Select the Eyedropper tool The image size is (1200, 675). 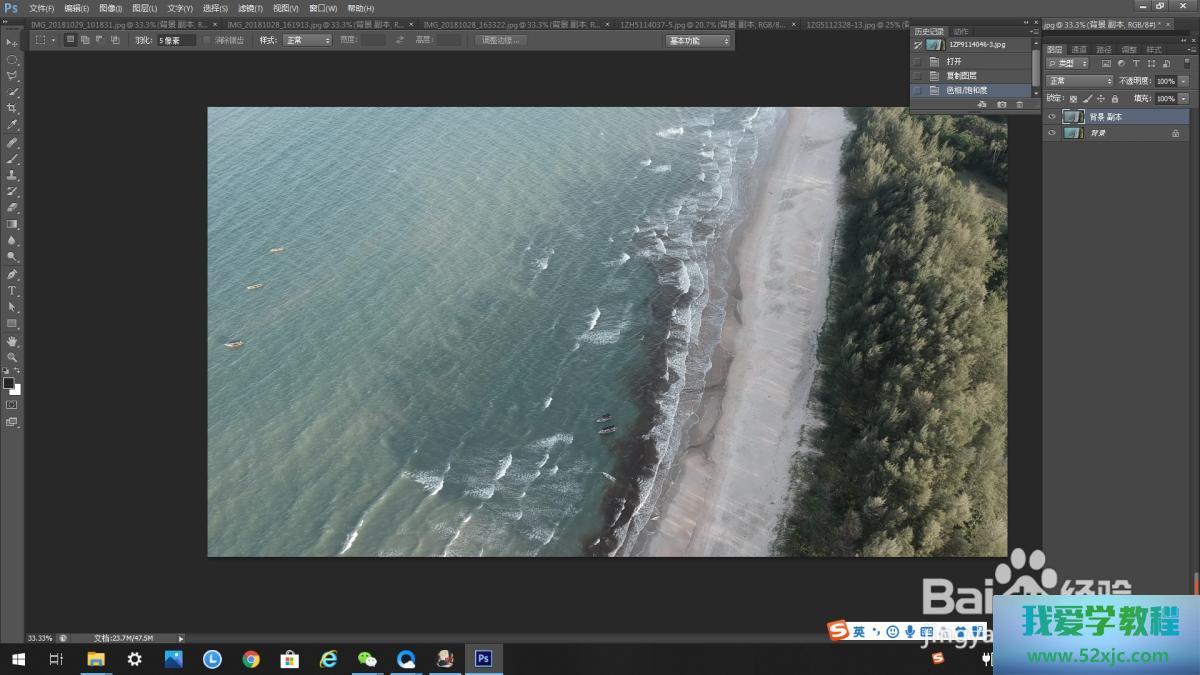[12, 125]
